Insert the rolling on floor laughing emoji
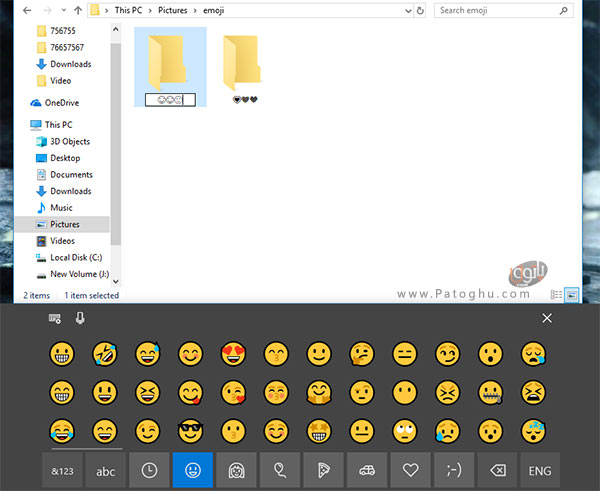This screenshot has width=600, height=491. pos(104,354)
